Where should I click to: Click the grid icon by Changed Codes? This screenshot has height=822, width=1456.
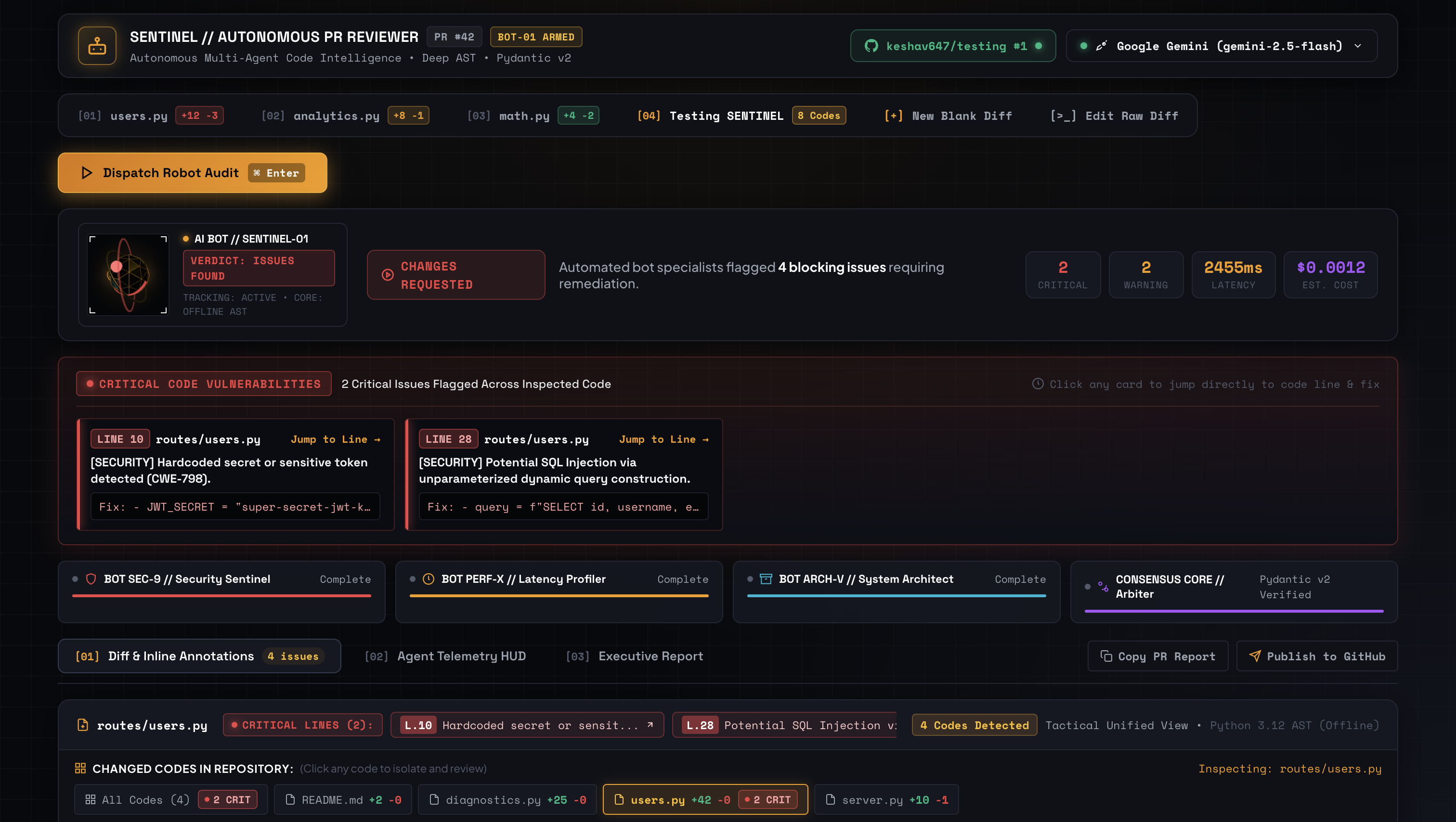pyautogui.click(x=80, y=768)
